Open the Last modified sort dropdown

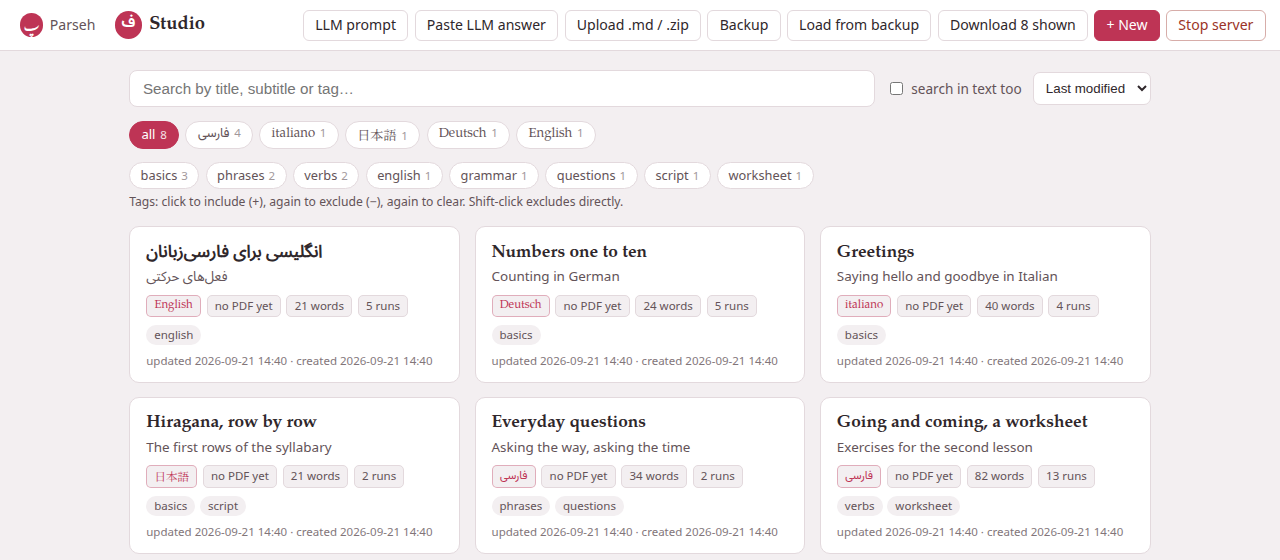1092,89
